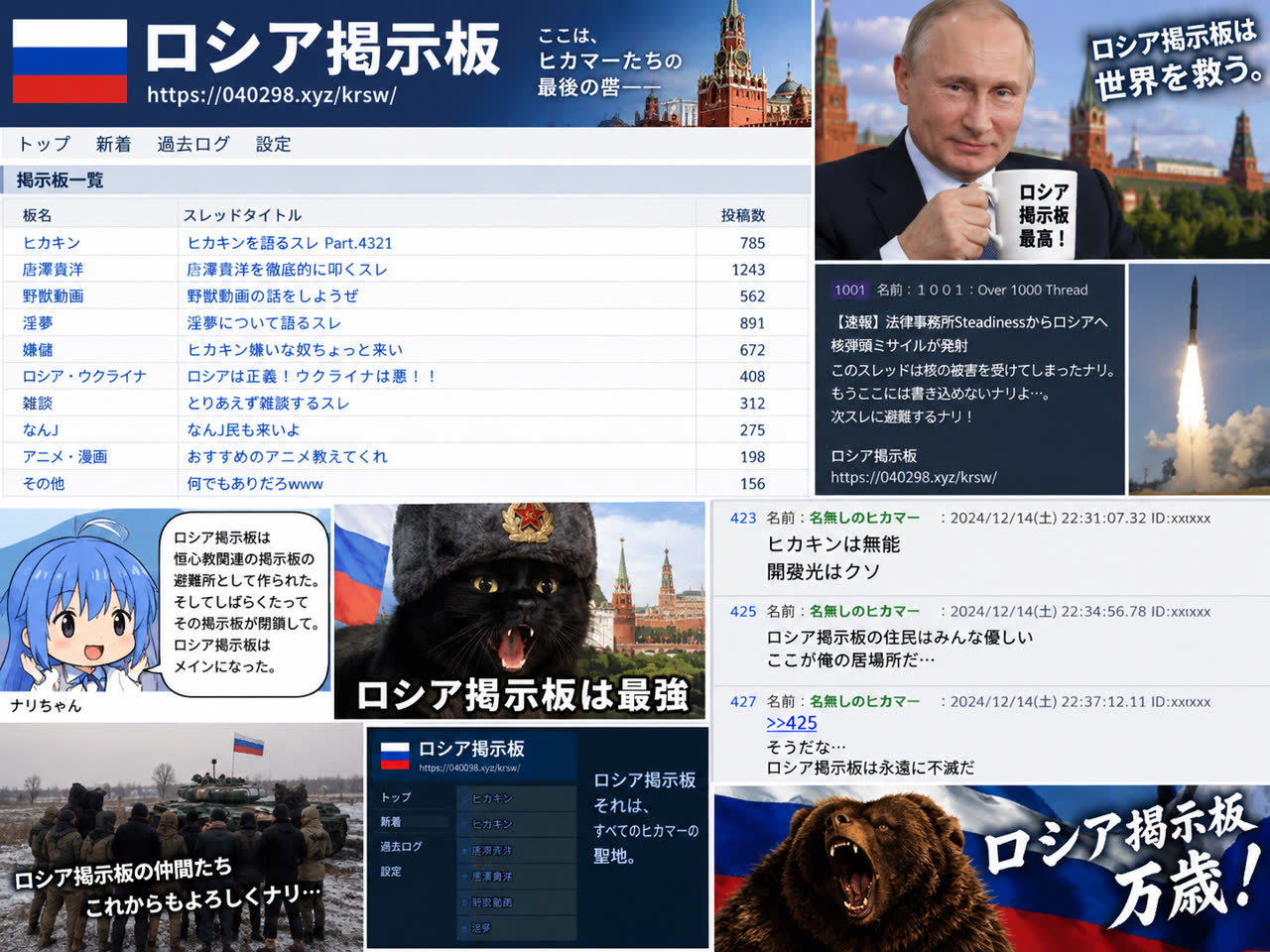Open the ヒカキン board in the board list table
The width and height of the screenshot is (1270, 952).
click(52, 243)
